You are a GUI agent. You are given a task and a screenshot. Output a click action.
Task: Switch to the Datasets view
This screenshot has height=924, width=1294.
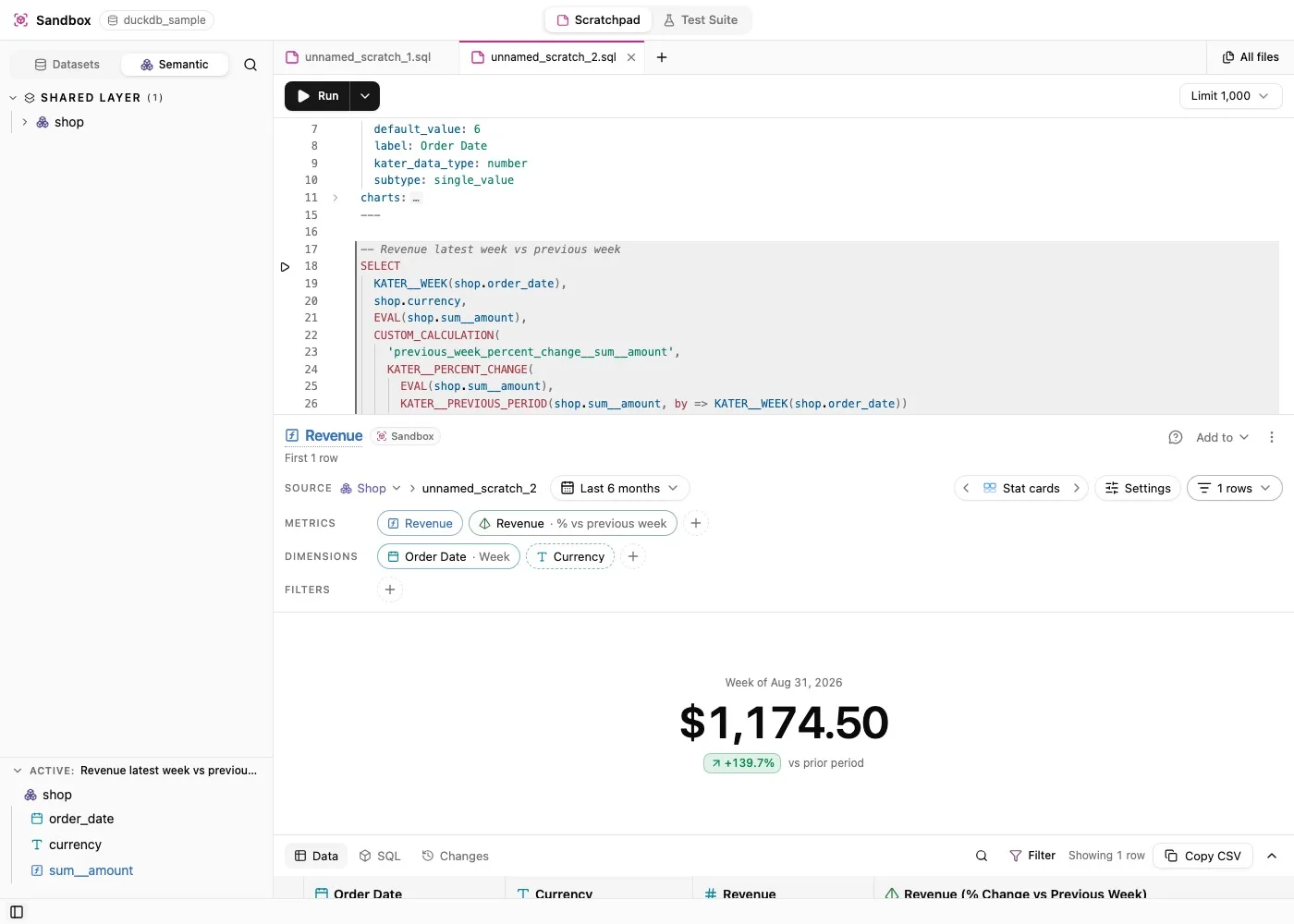[x=67, y=65]
